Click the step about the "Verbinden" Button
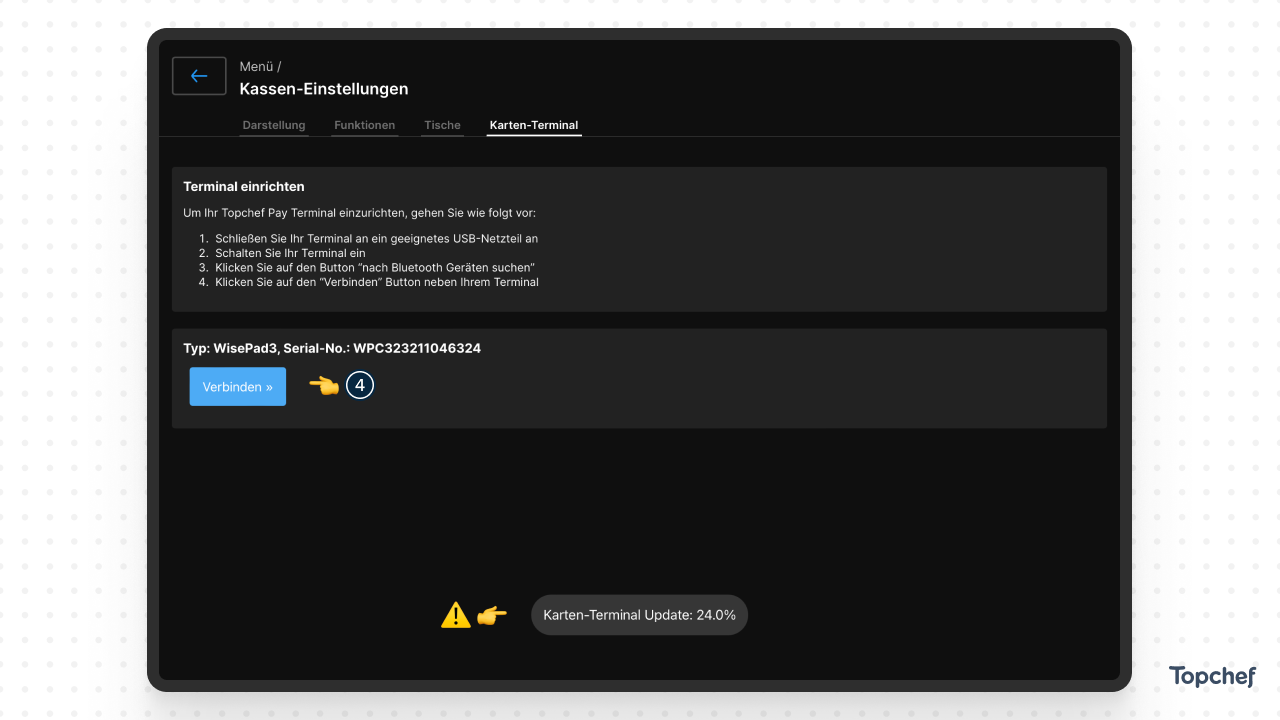The width and height of the screenshot is (1280, 720). coord(377,282)
